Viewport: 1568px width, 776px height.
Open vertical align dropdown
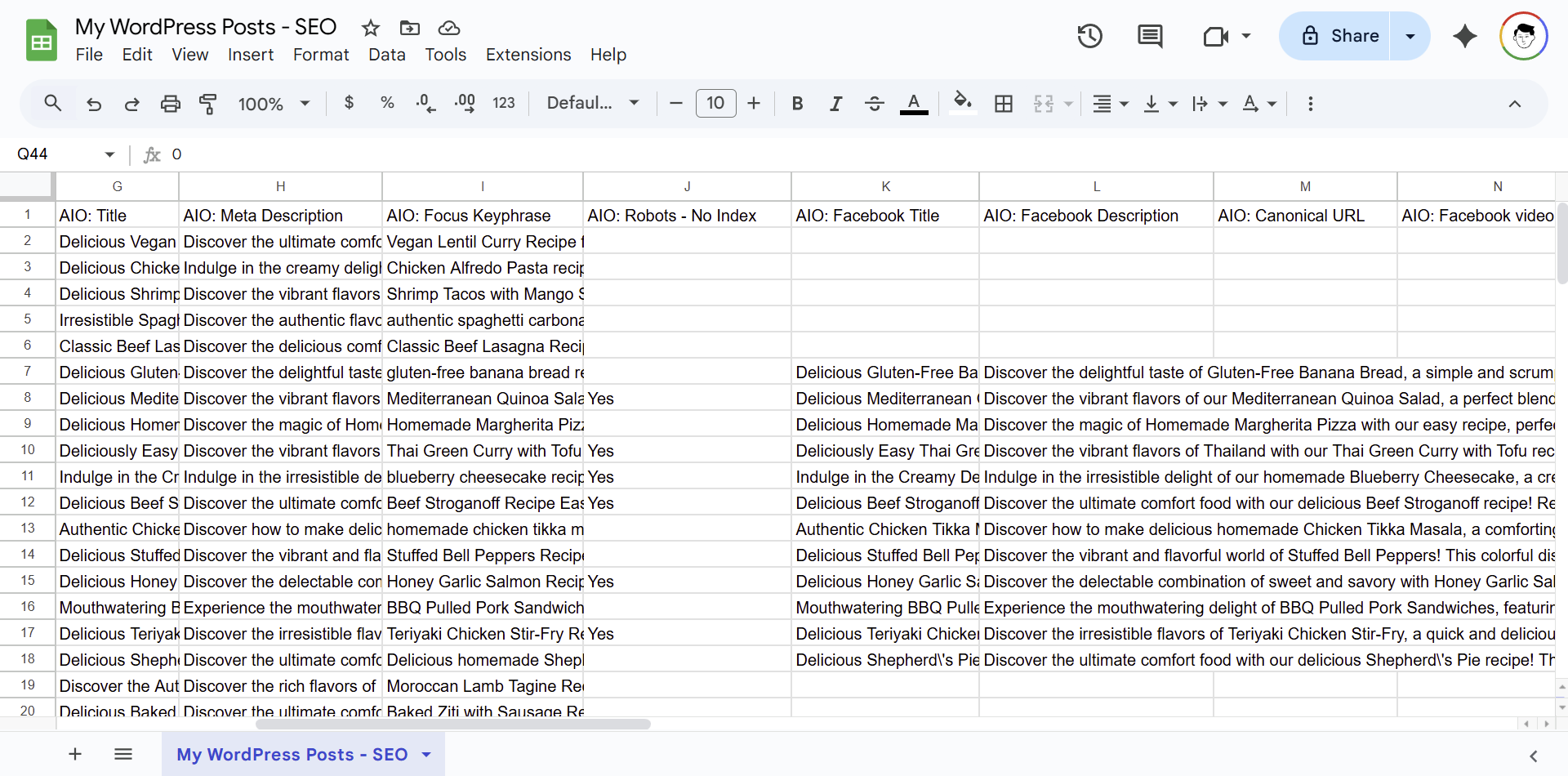[1160, 103]
